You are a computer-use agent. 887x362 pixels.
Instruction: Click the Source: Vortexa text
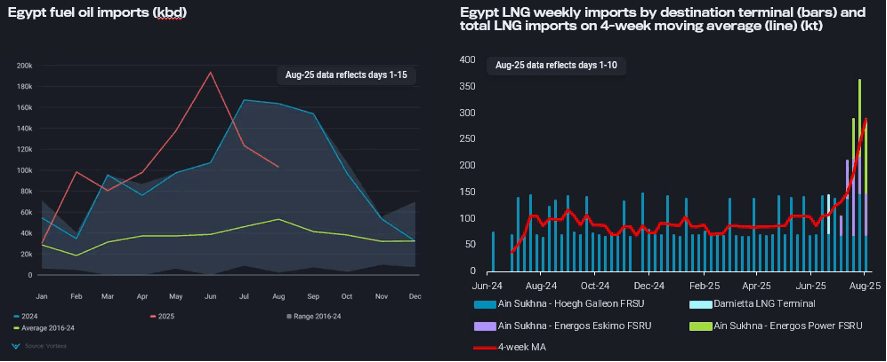click(x=45, y=346)
